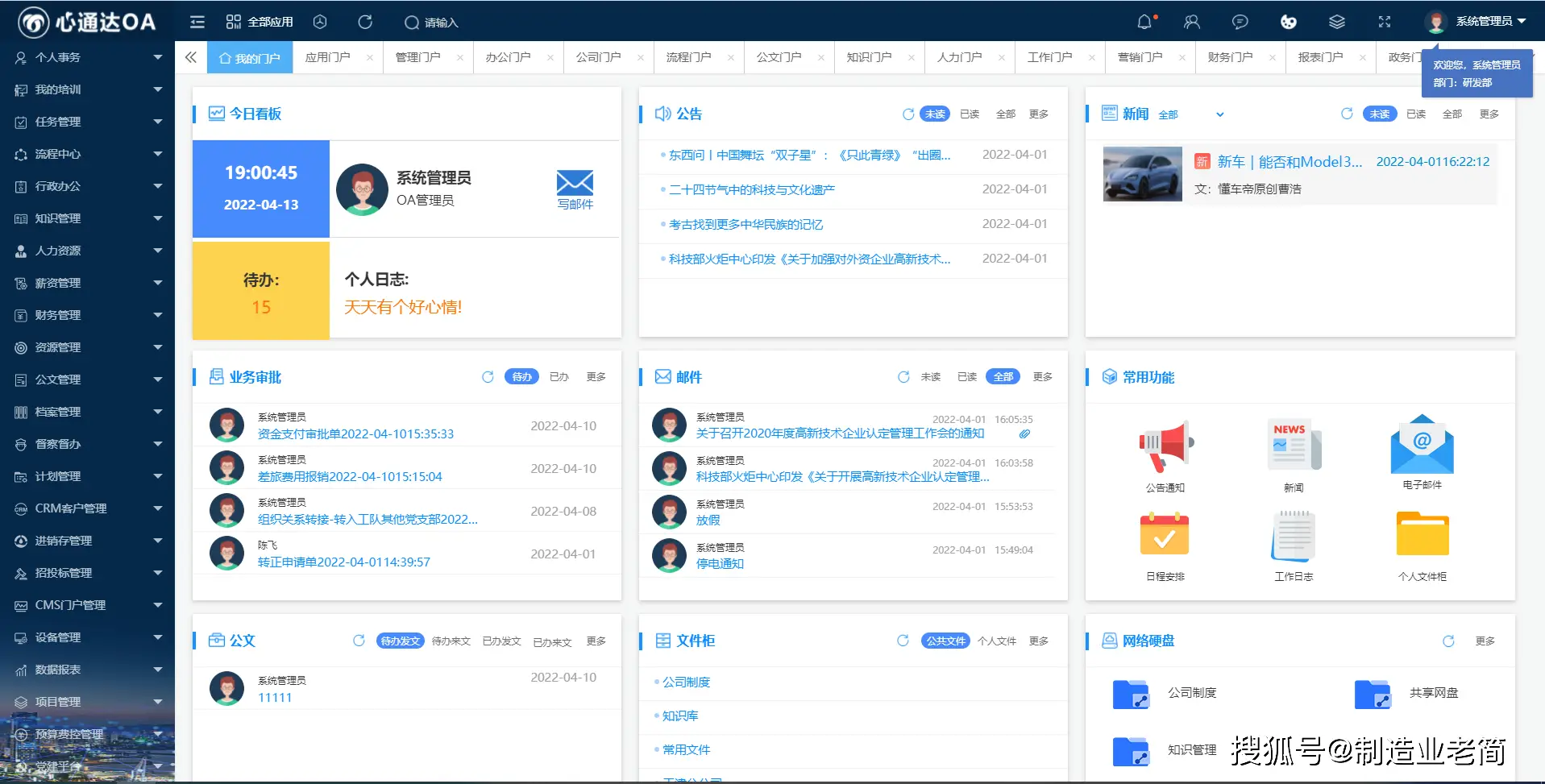Click 更多 in the 网络硬盘 panel
This screenshot has width=1545, height=784.
pos(1485,641)
